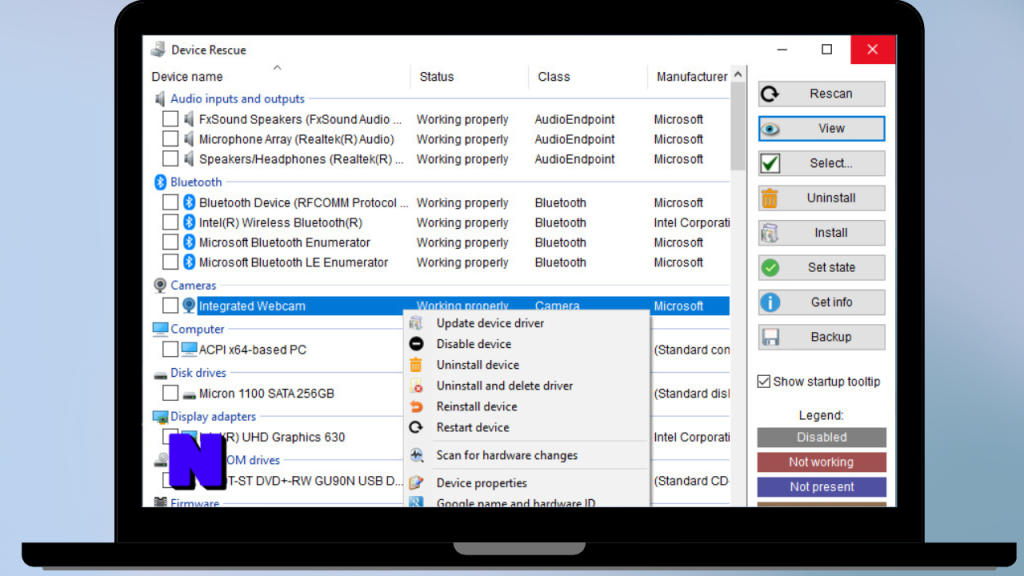
Task: Check the Microsoft Bluetooth LE Enumerator checkbox
Action: (x=170, y=263)
